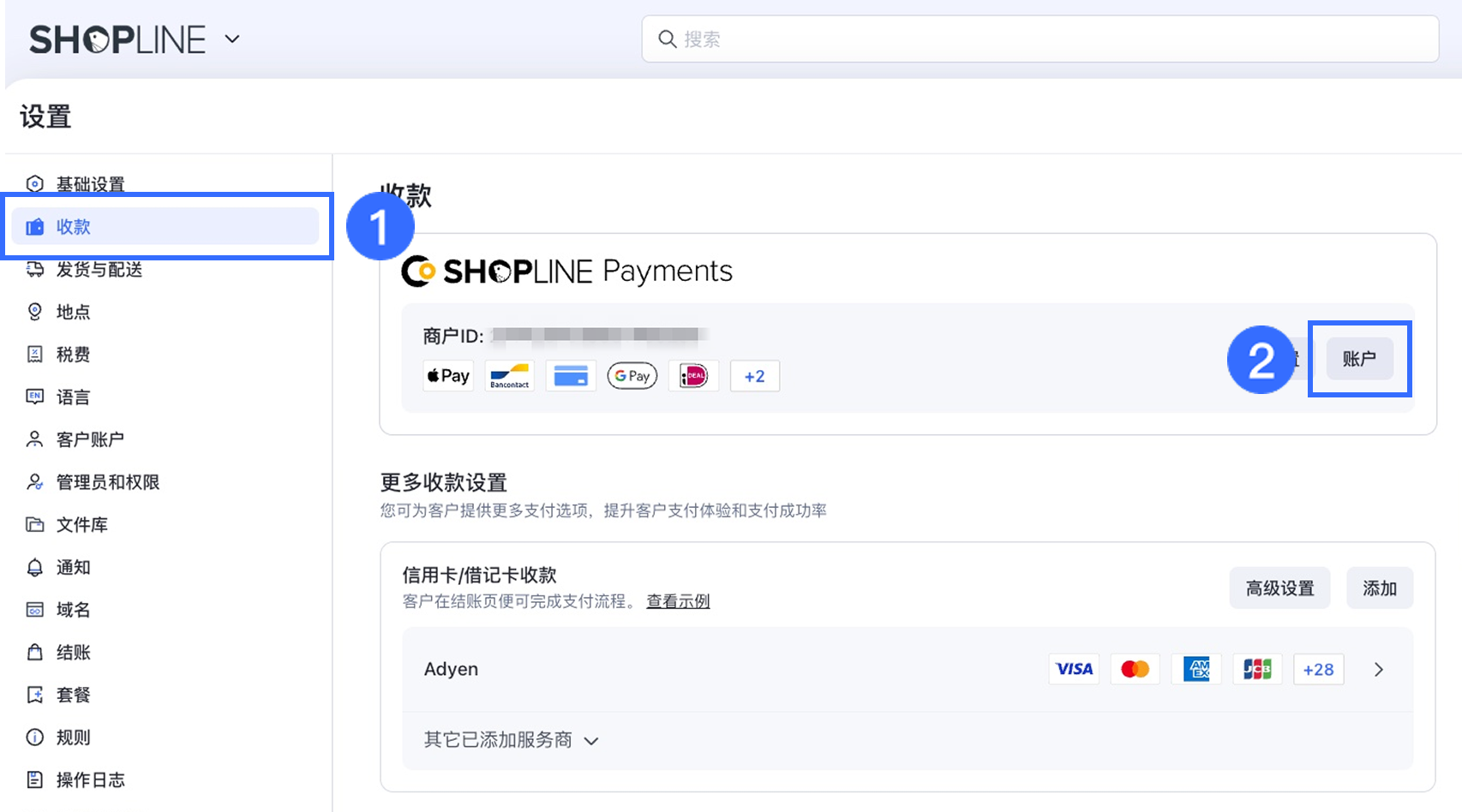Click the 结账 shopping bag icon
The image size is (1462, 812).
click(x=34, y=653)
